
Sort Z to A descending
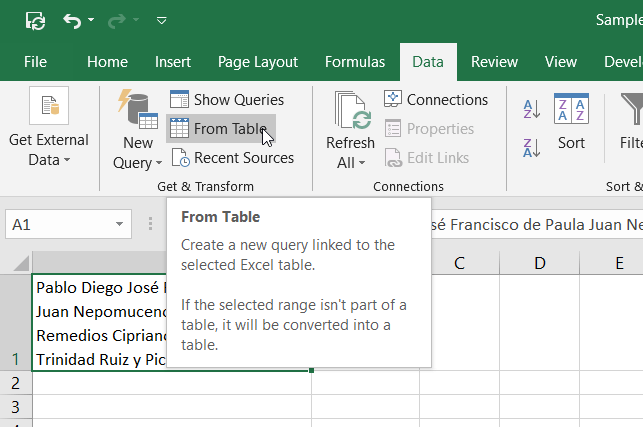[531, 148]
